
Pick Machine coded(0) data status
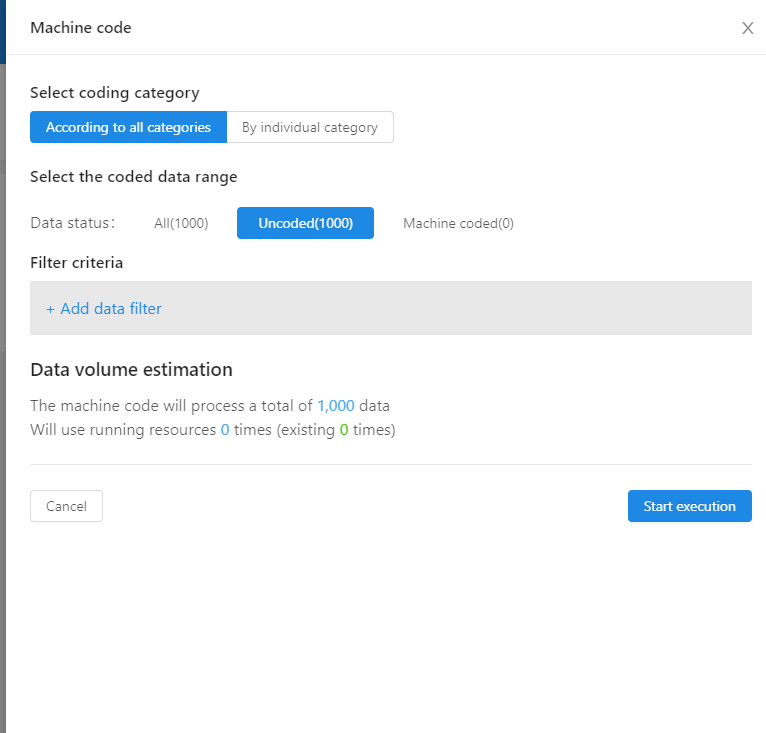coord(458,223)
